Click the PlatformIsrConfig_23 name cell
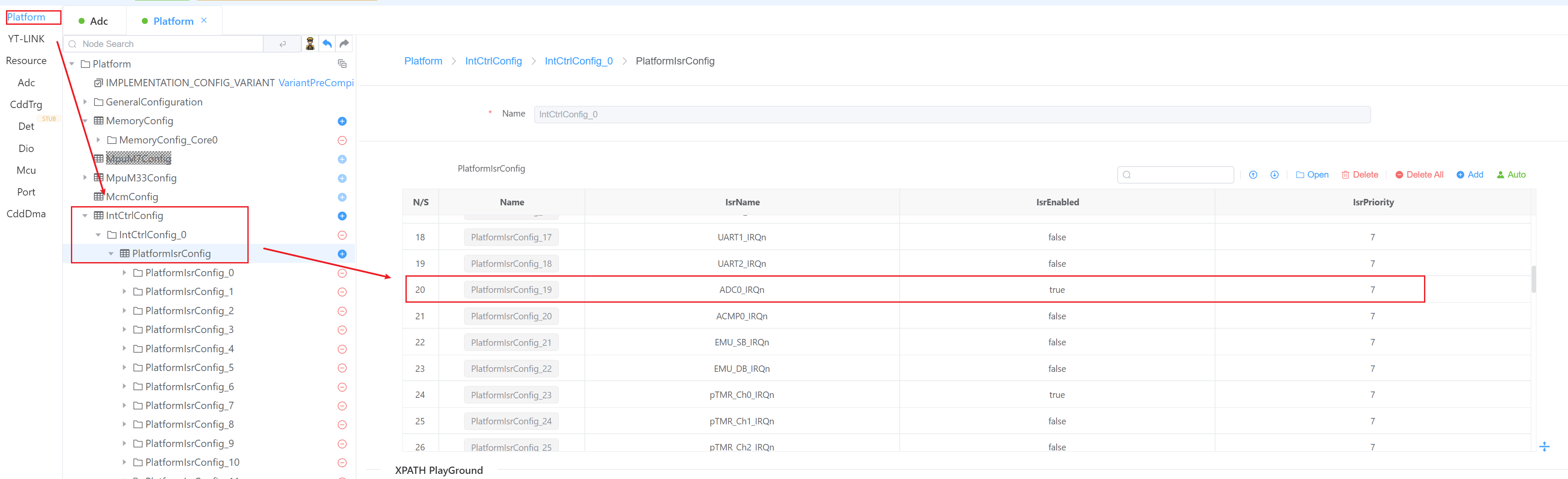This screenshot has width=1568, height=479. coord(511,395)
